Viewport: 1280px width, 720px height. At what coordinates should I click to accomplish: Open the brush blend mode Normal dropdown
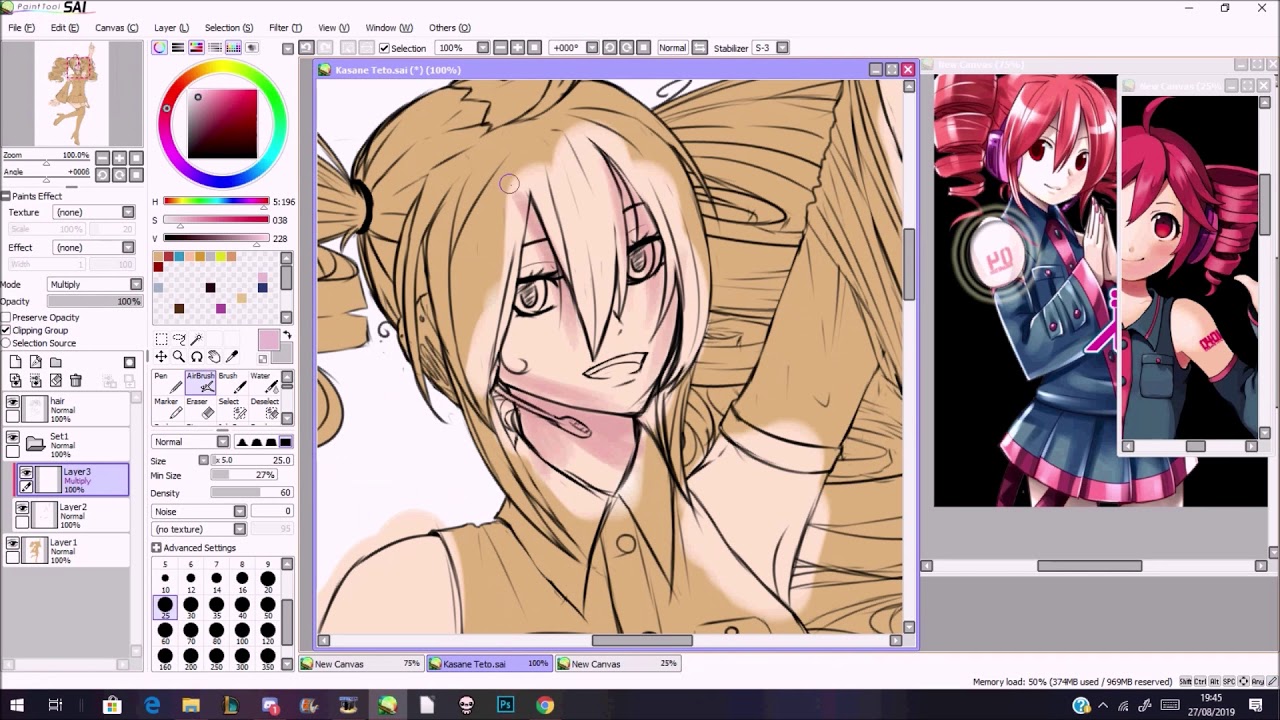pyautogui.click(x=191, y=442)
